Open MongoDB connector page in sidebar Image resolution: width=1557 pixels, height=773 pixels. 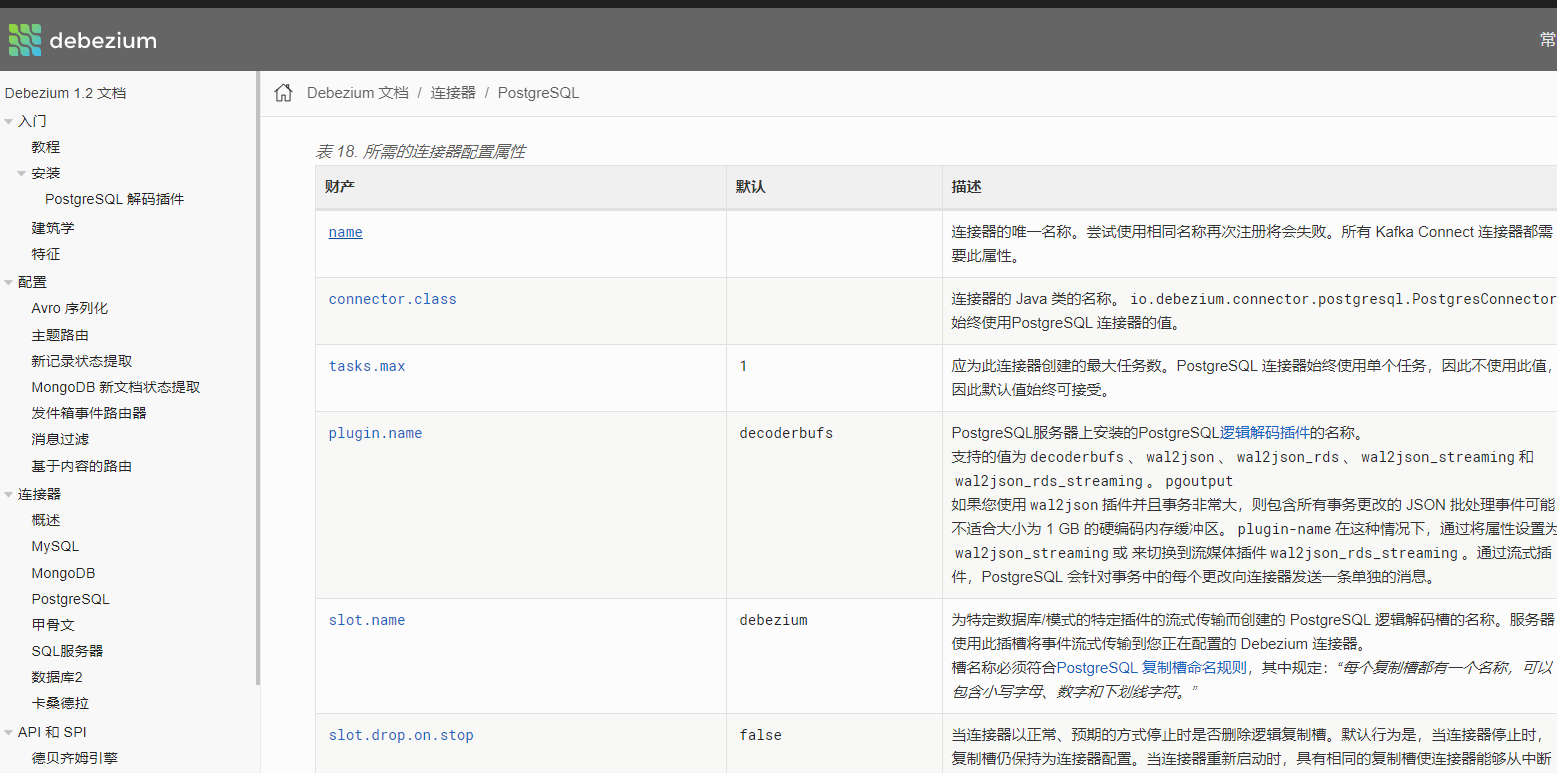(x=64, y=573)
